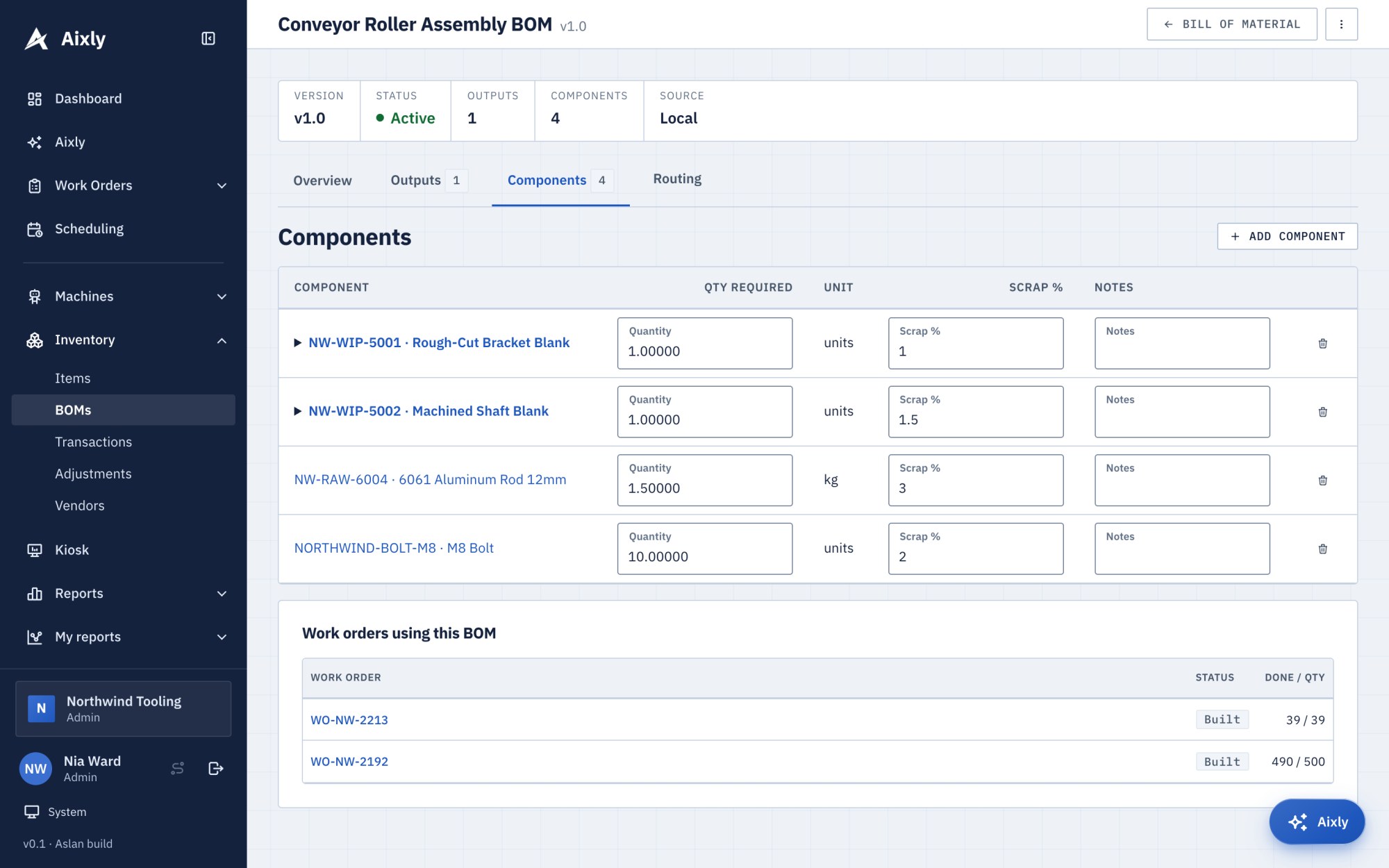Open the Northwind Tooling organization switcher
Screen dimensions: 1389x868
pos(124,708)
